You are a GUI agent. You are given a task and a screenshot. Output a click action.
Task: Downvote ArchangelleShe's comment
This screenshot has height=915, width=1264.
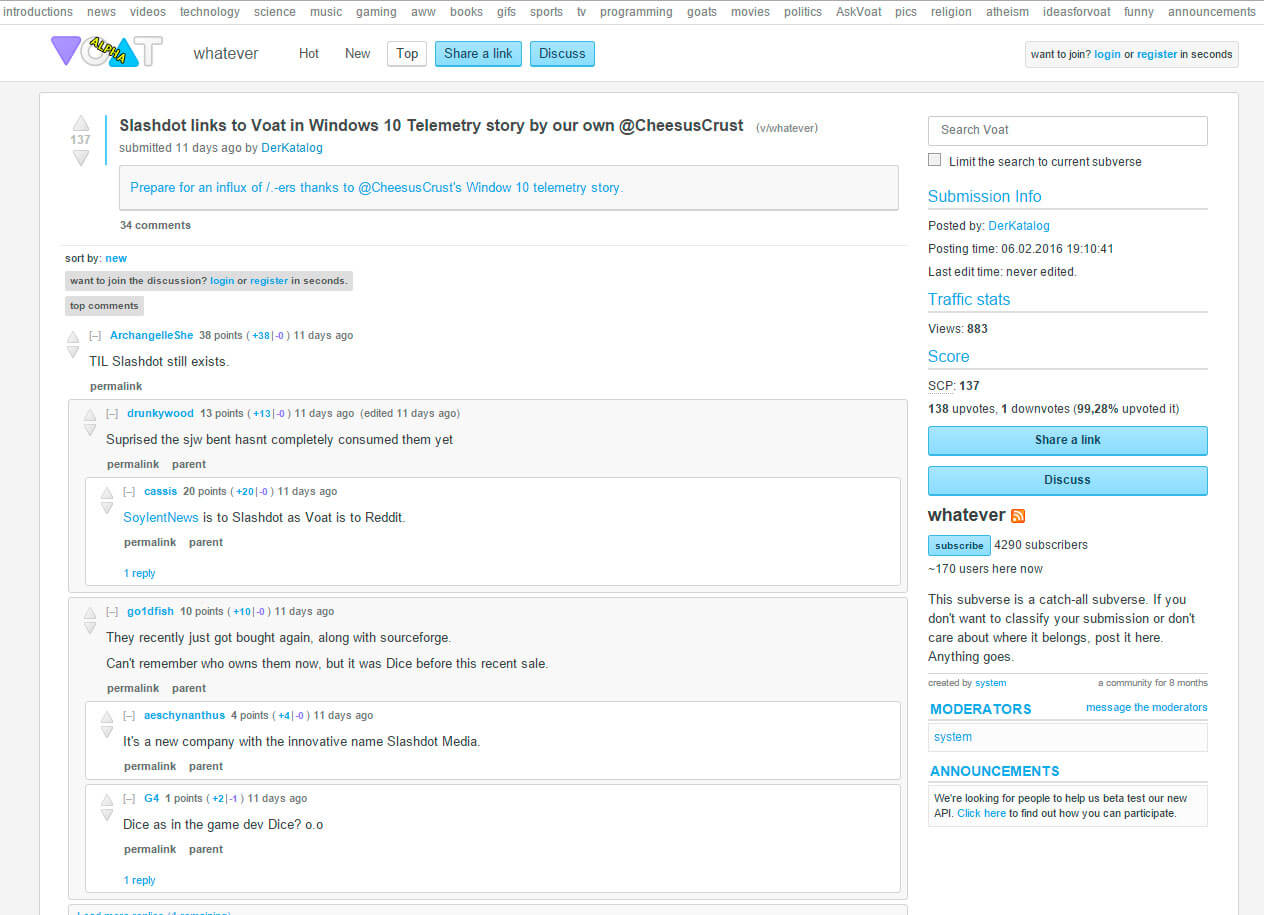click(x=73, y=352)
